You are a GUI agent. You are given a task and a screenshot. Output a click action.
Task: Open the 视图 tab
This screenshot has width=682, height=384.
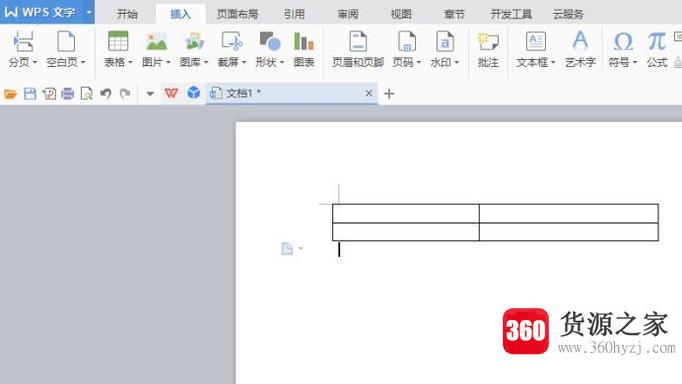tap(401, 14)
